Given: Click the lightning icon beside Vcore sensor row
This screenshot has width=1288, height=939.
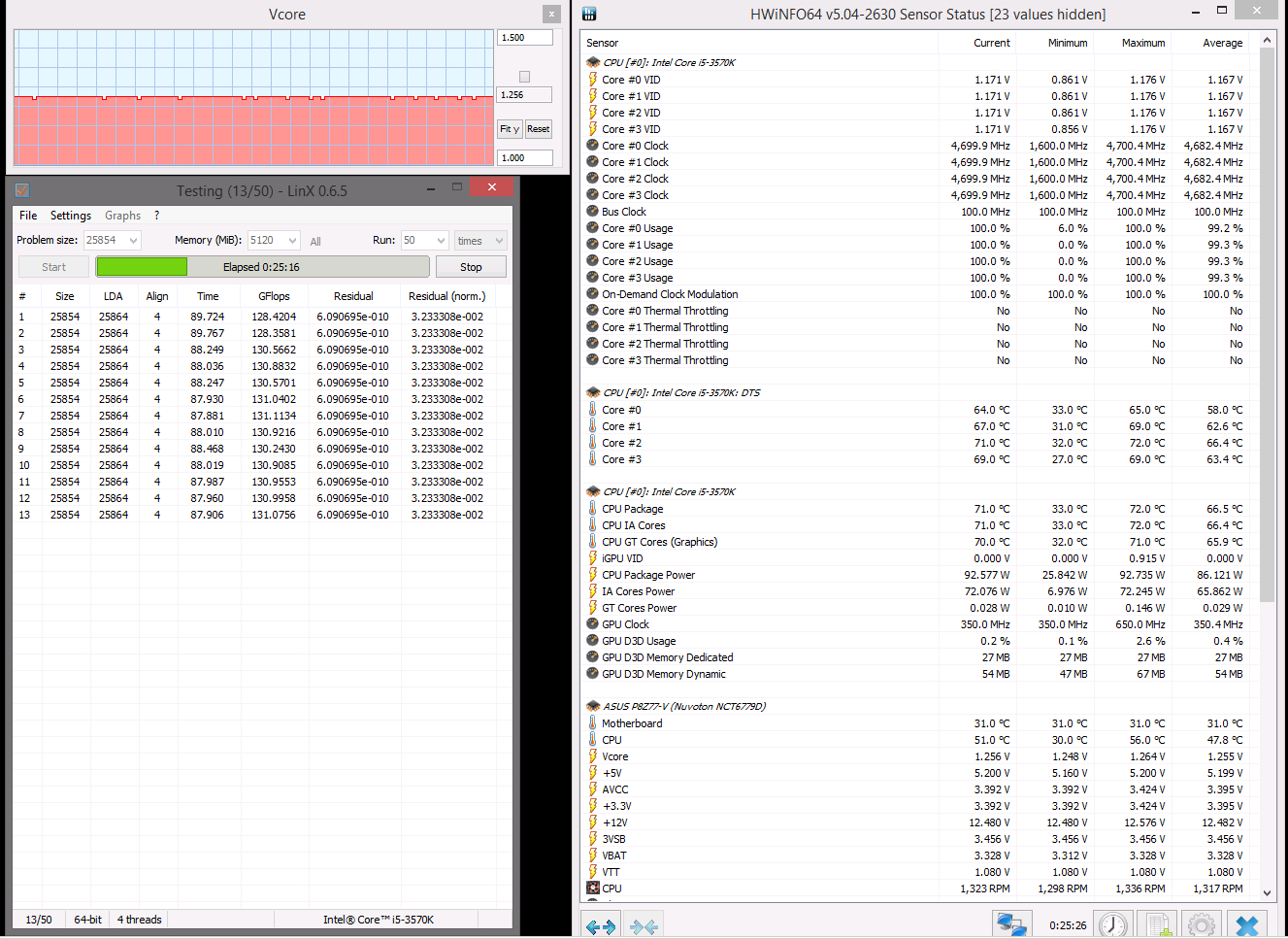Looking at the screenshot, I should point(593,756).
